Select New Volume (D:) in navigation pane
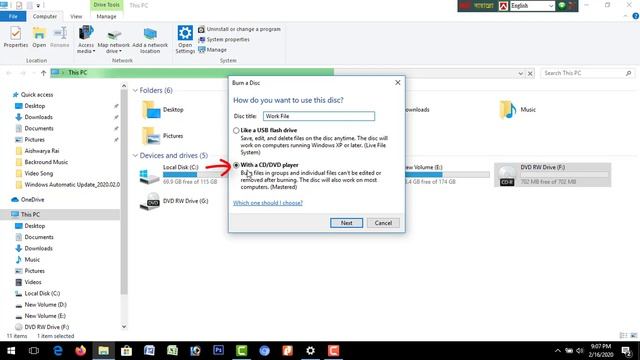Image resolution: width=640 pixels, height=360 pixels. (45, 304)
